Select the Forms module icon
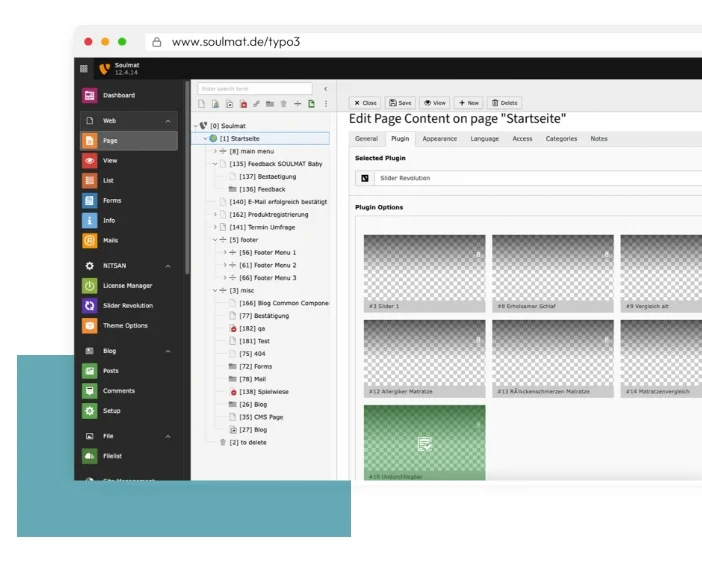This screenshot has height=579, width=702. point(90,200)
